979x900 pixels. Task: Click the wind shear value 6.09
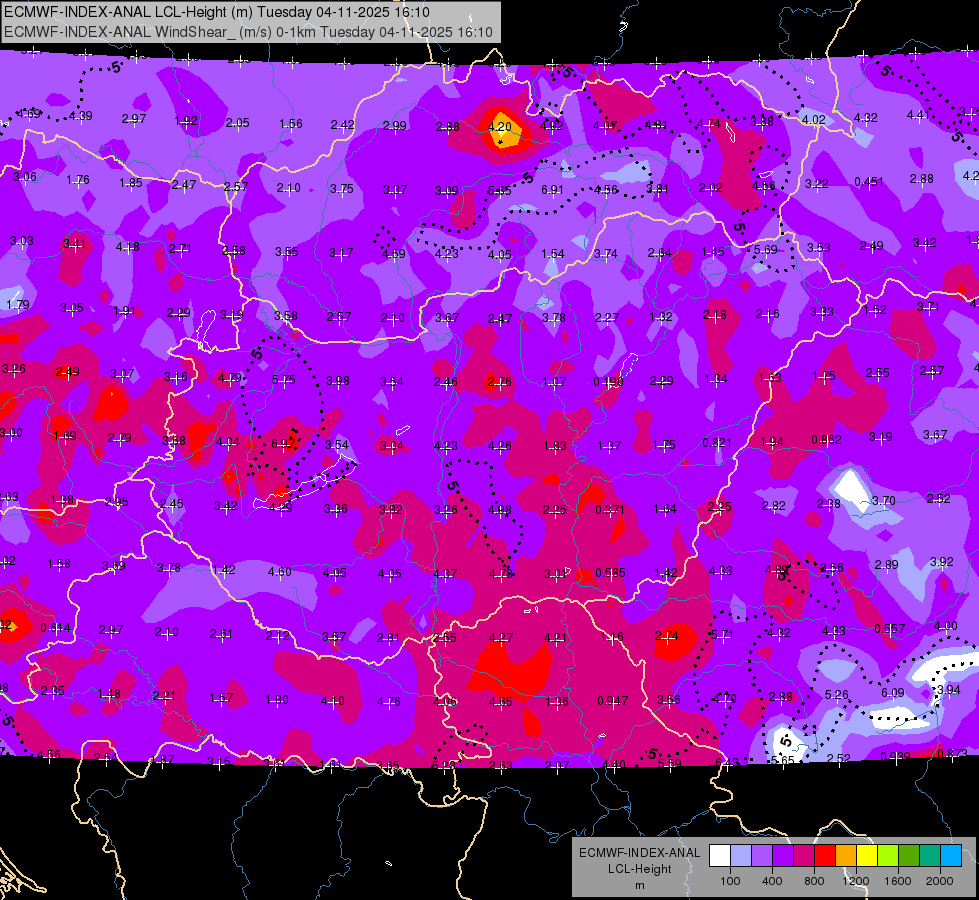click(893, 692)
